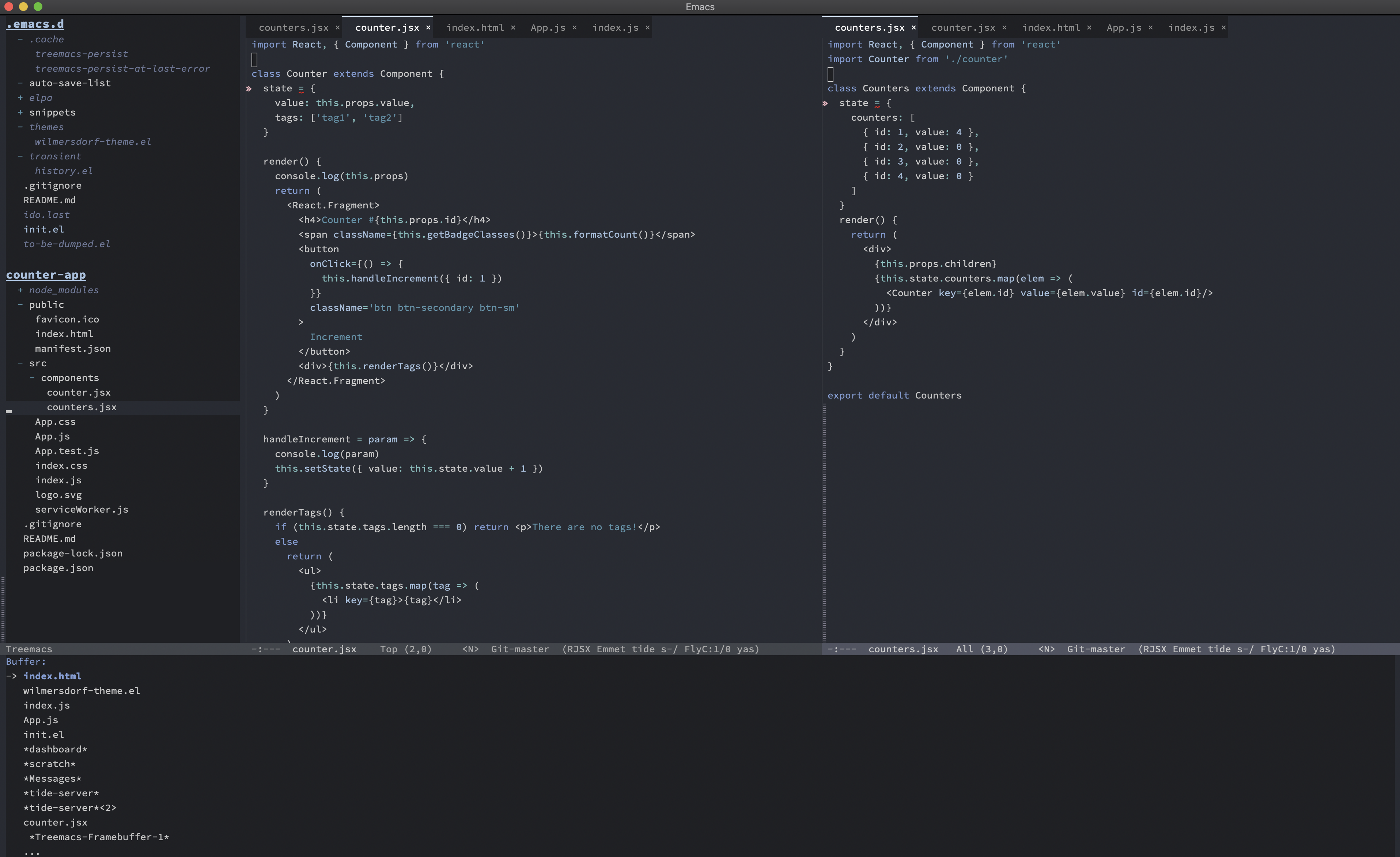Close the App.js tab in right pane
Viewport: 1400px width, 857px height.
tap(1151, 27)
